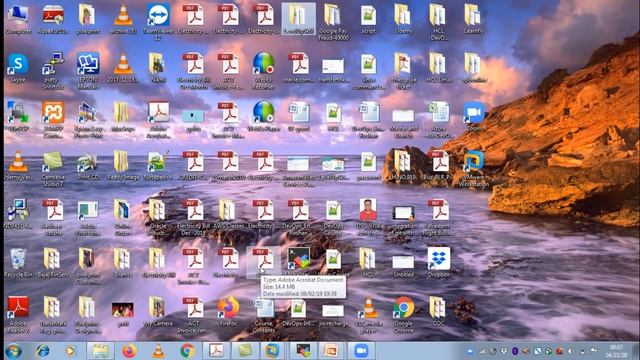Open File Explorer from the taskbar

pyautogui.click(x=100, y=351)
